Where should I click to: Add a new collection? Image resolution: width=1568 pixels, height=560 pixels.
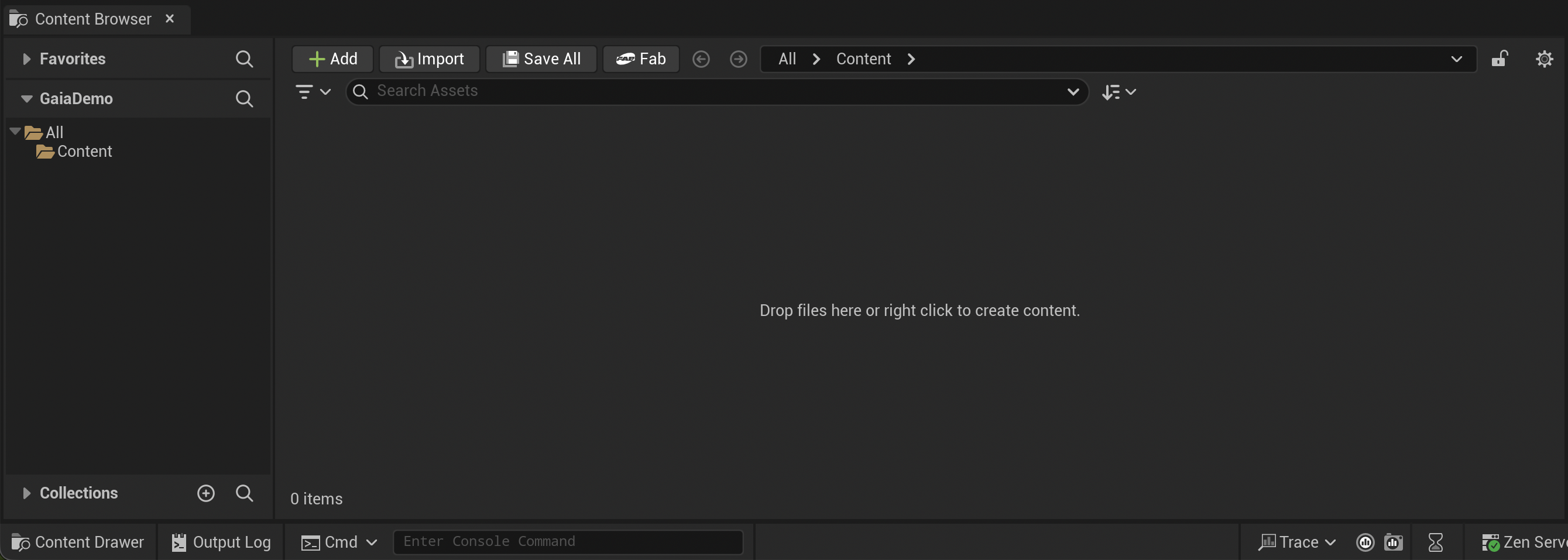tap(206, 493)
